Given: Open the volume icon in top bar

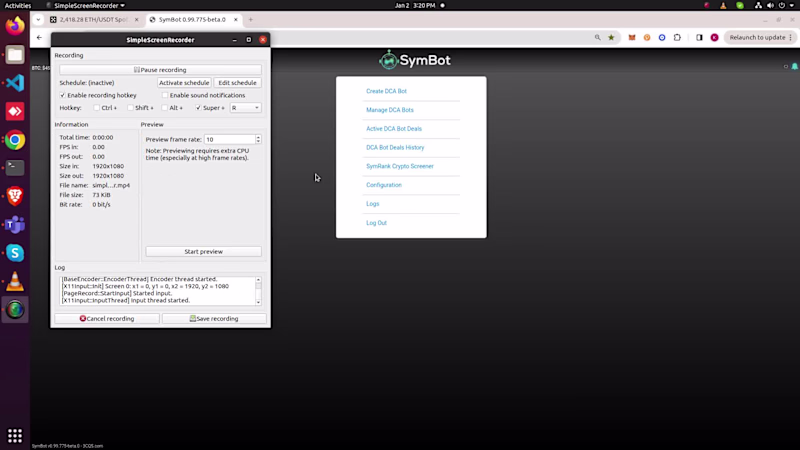Looking at the screenshot, I should click(770, 6).
